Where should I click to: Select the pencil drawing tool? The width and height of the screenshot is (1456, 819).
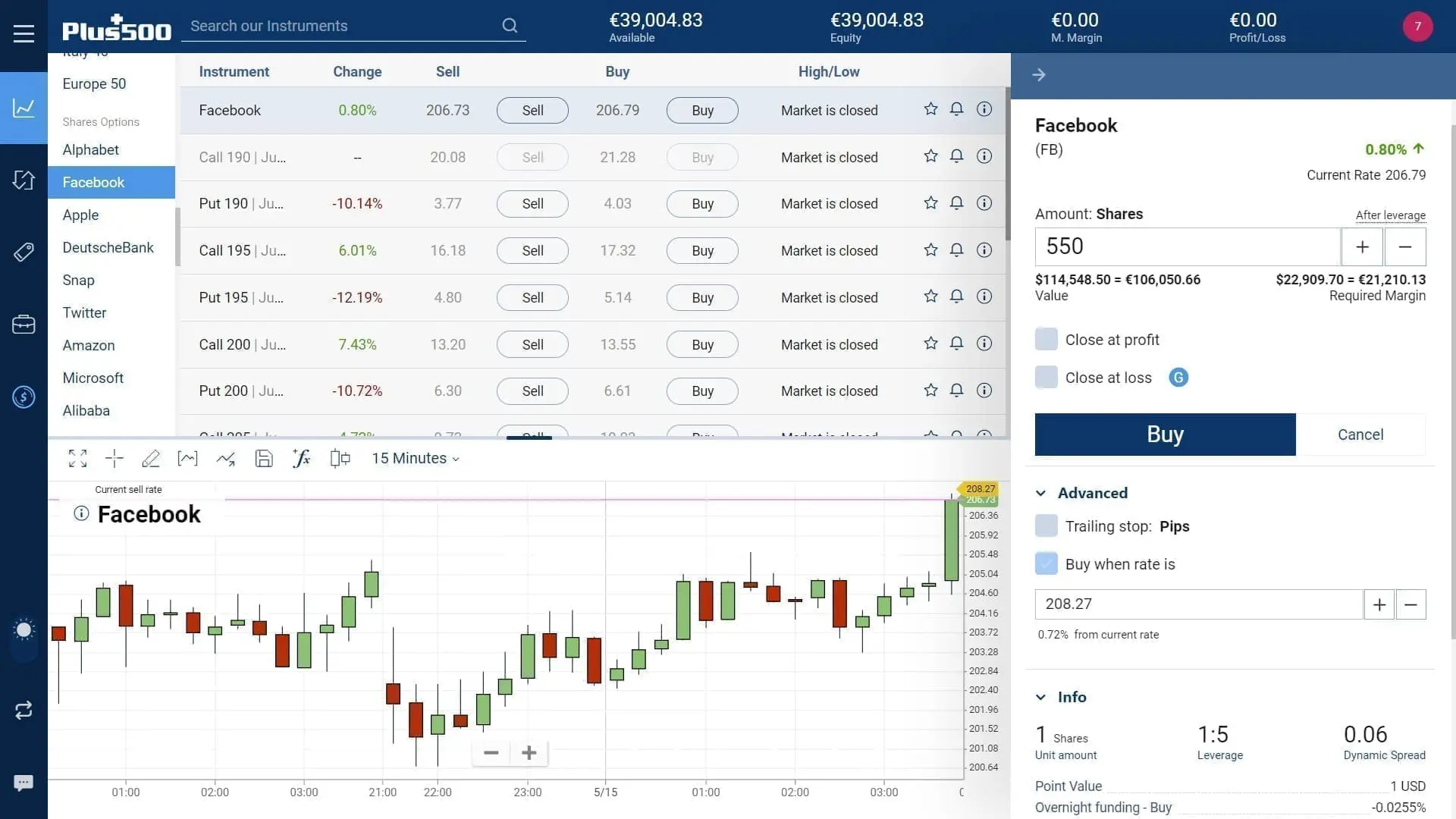tap(151, 458)
